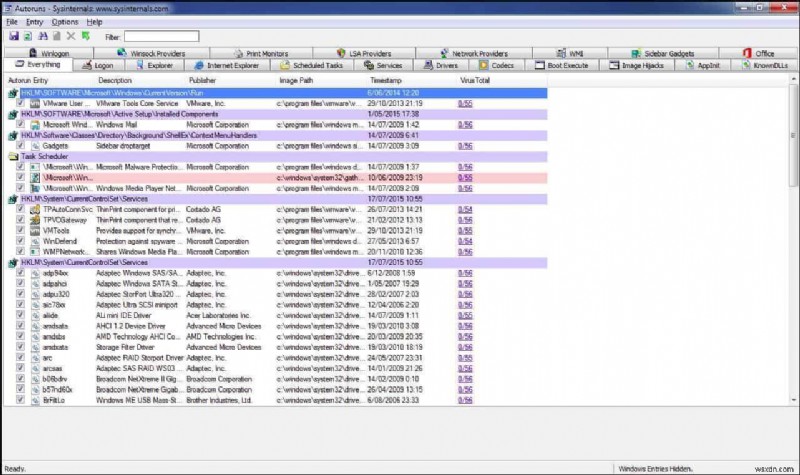This screenshot has width=800, height=475.
Task: Disable the TPAutoConnSvc service checkbox
Action: [x=20, y=209]
